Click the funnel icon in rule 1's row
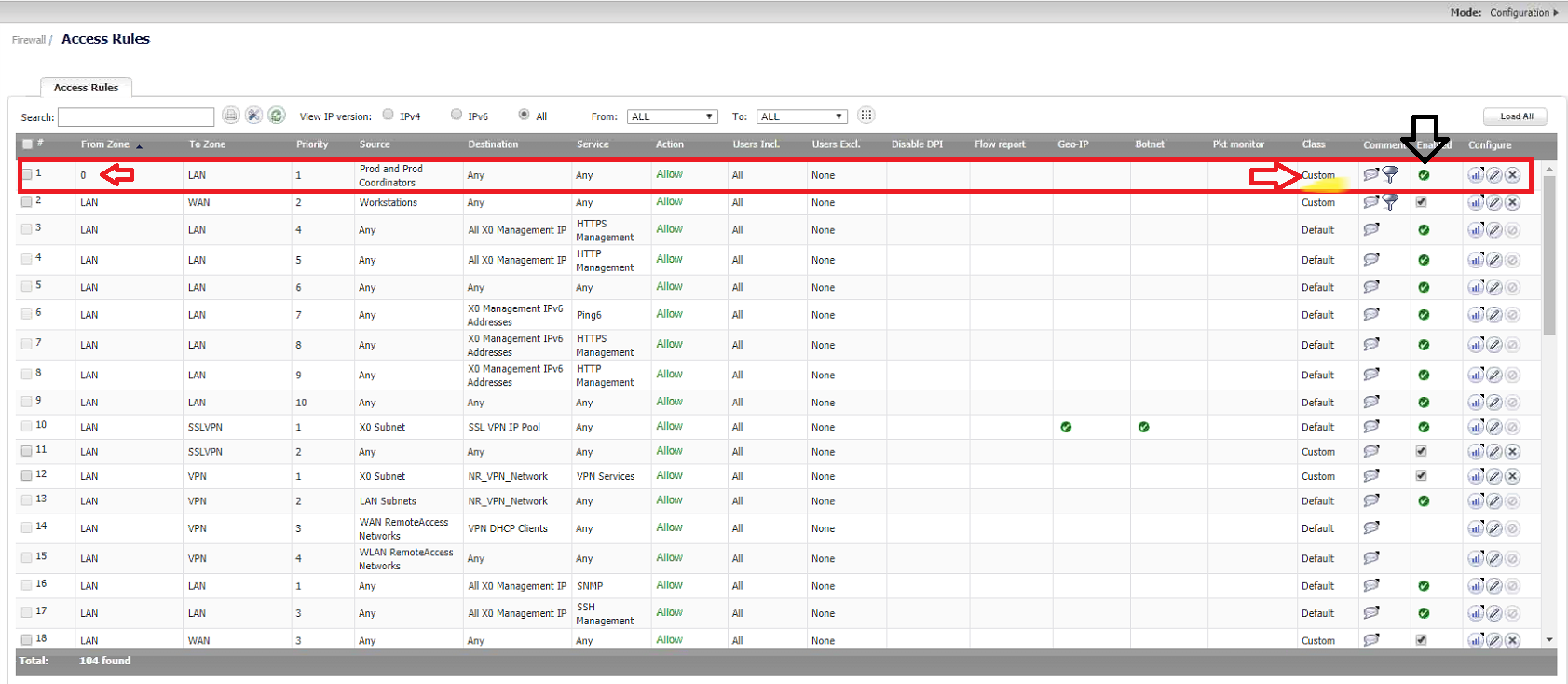This screenshot has height=684, width=1568. pos(1390,174)
